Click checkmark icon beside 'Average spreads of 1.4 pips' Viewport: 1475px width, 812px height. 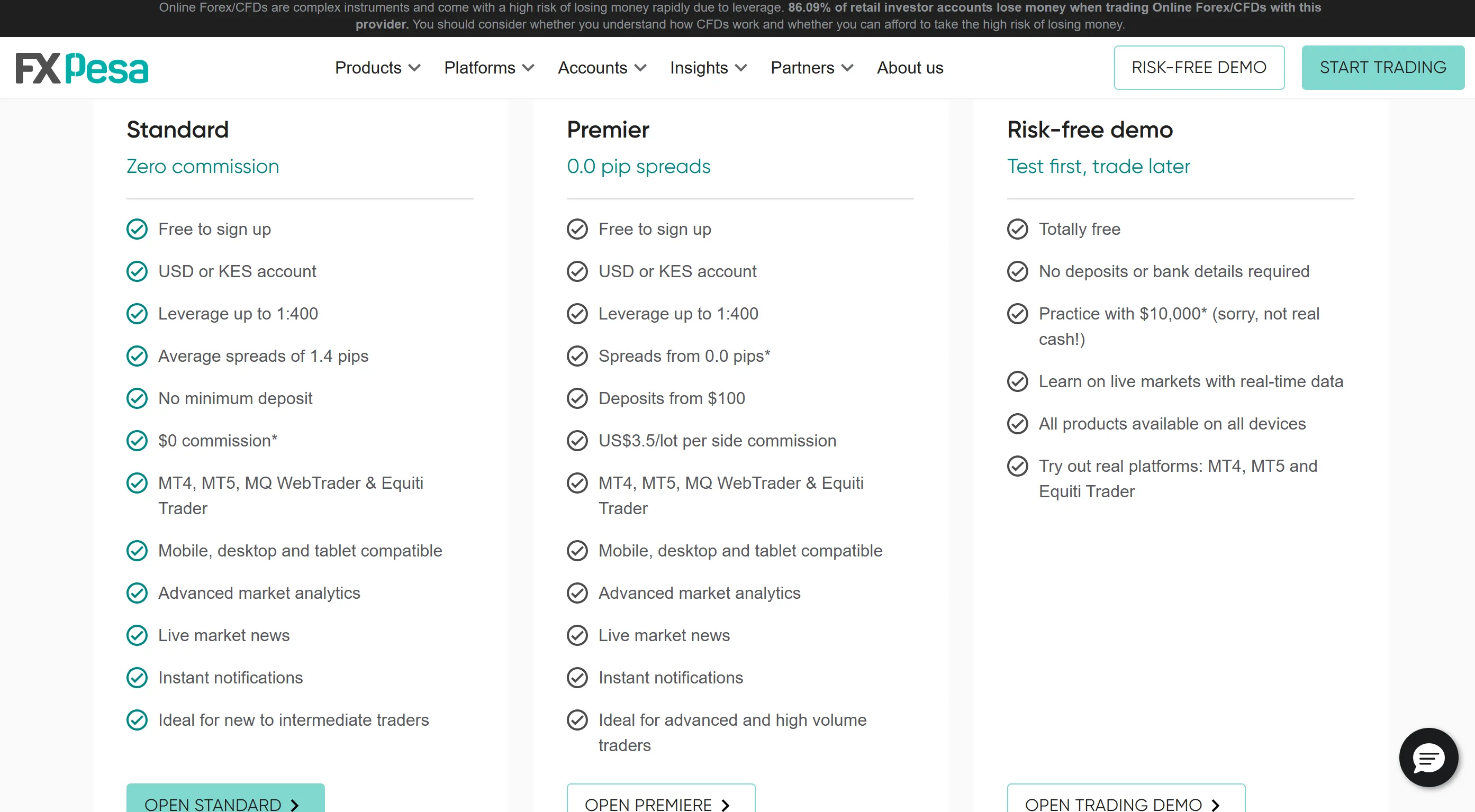137,356
